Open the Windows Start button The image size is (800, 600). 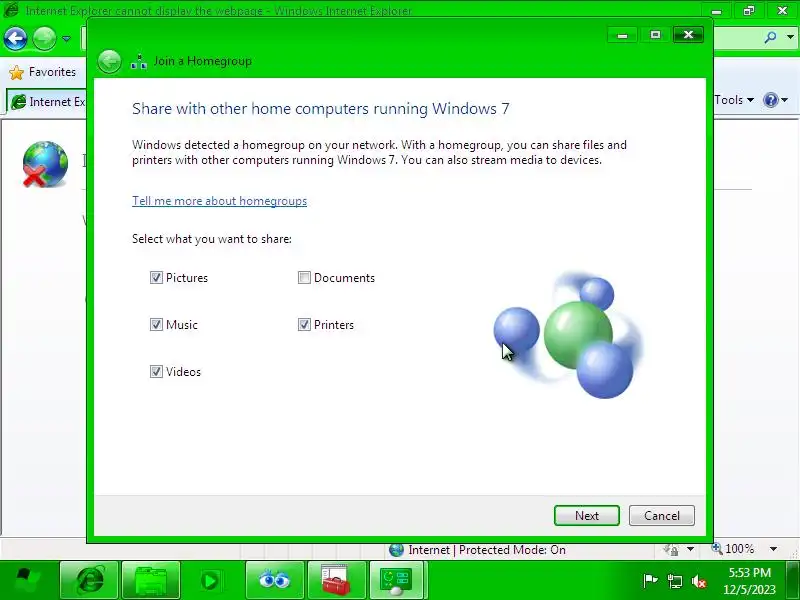coord(27,580)
